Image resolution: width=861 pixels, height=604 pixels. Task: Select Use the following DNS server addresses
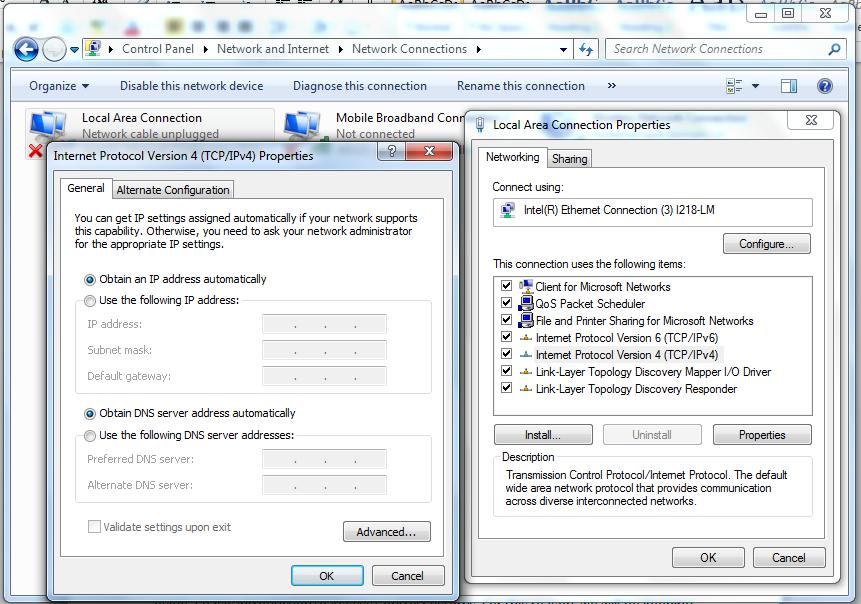tap(90, 436)
